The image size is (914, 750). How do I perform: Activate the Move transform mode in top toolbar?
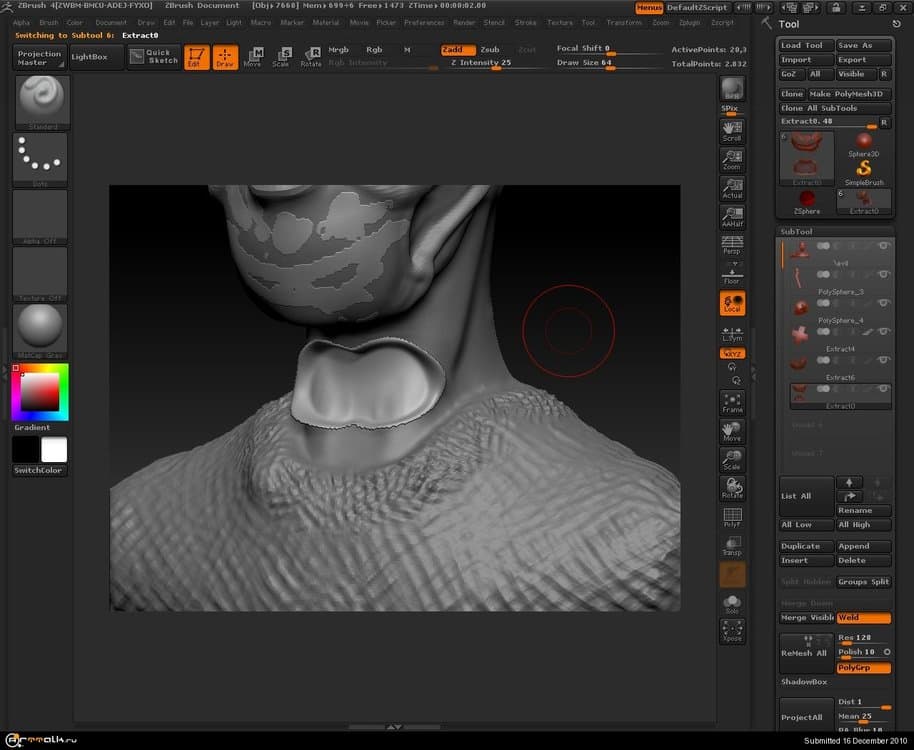[255, 56]
